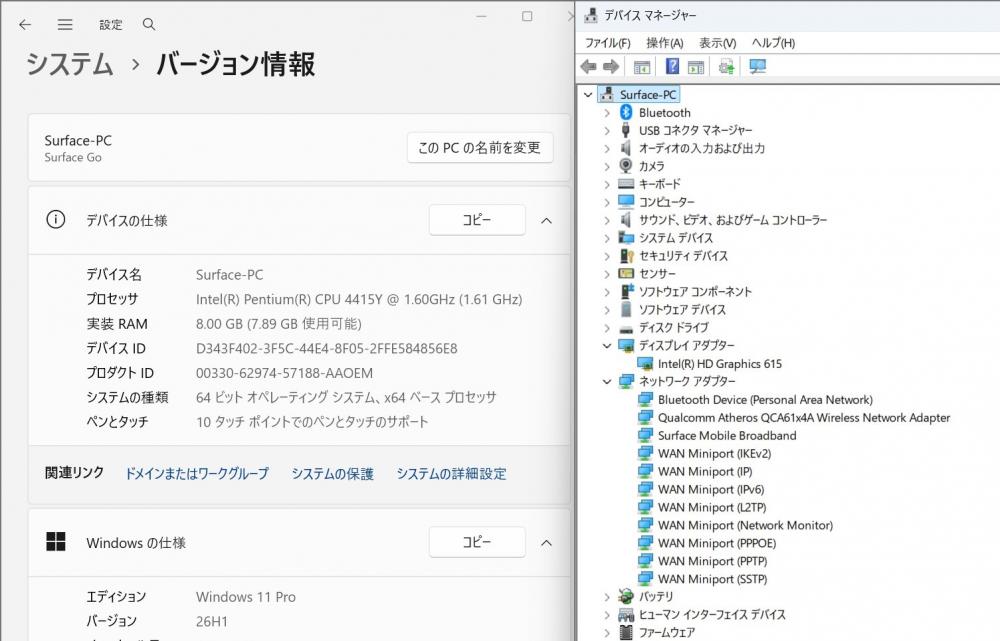Click the device specifications info icon
Viewport: 1000px width, 641px height.
(55, 220)
